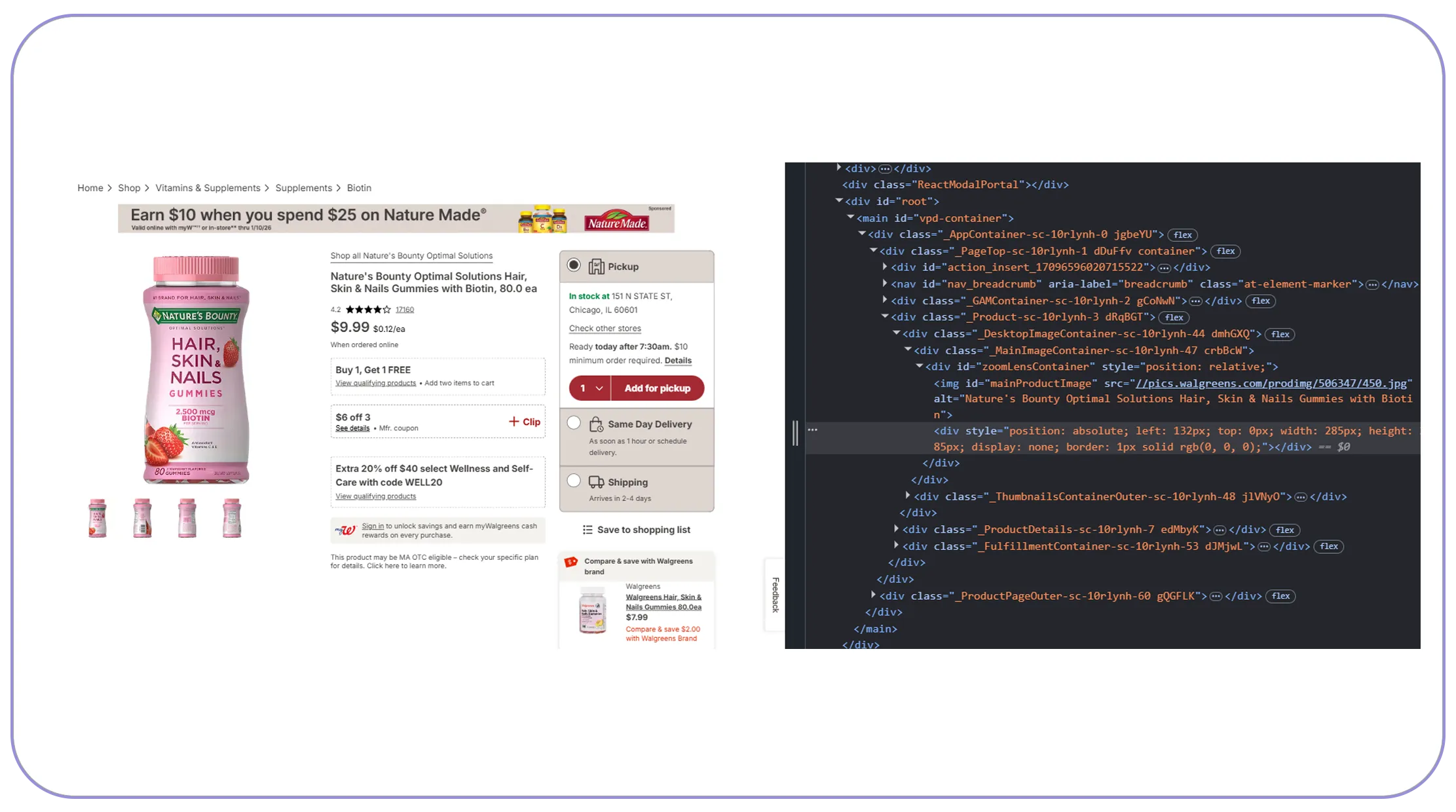Toggle the flex badge beside _ProductDetails div
The image size is (1456, 812).
coord(1284,529)
